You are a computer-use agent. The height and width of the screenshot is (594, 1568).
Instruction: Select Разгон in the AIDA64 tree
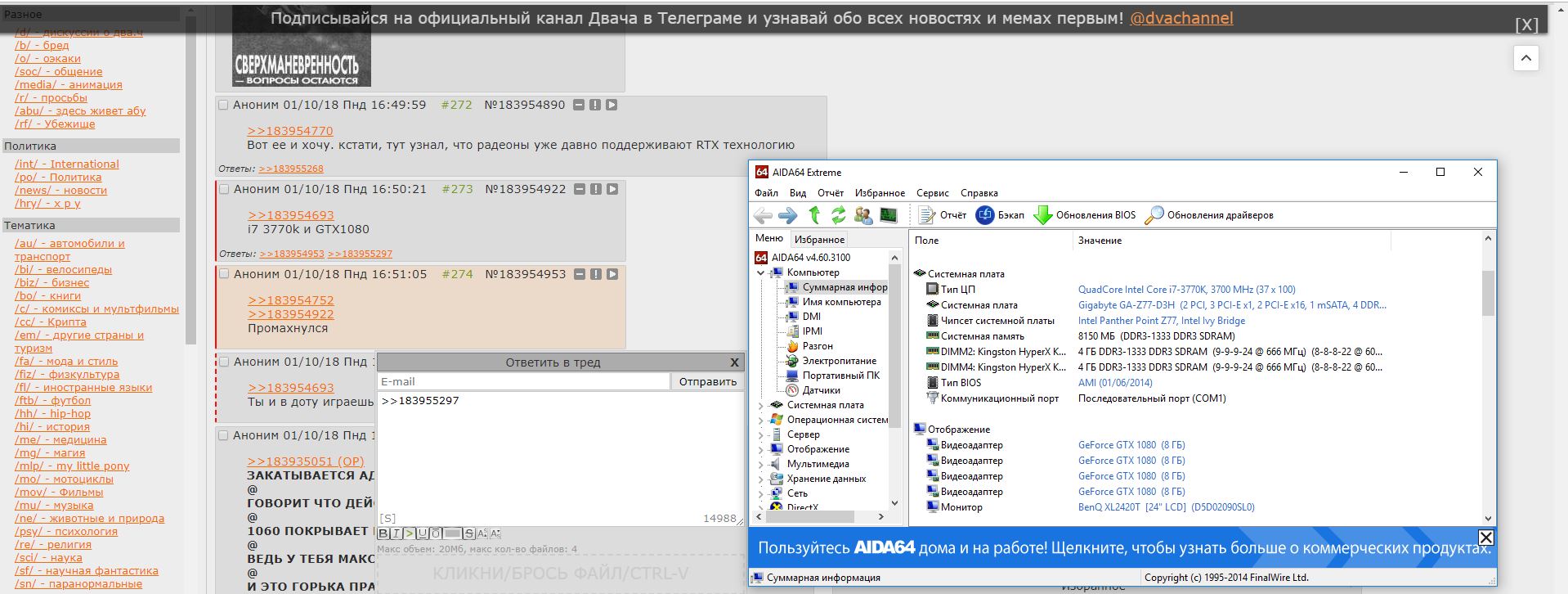(818, 346)
